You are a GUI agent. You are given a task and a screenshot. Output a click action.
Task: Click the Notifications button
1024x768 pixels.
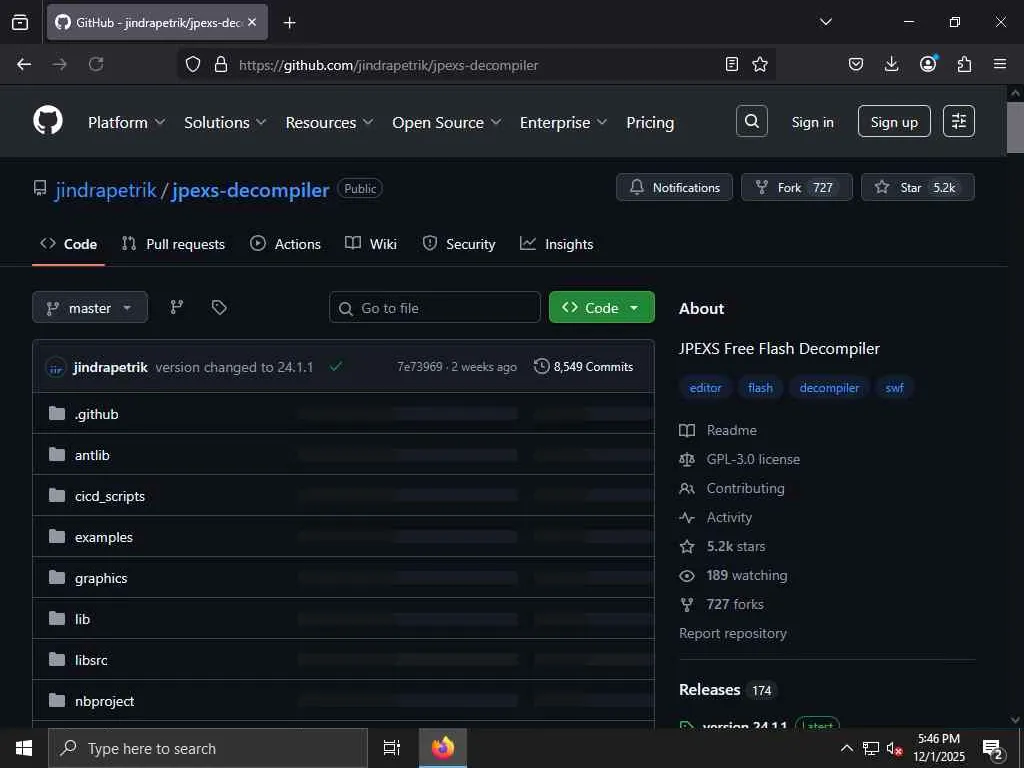(x=674, y=187)
